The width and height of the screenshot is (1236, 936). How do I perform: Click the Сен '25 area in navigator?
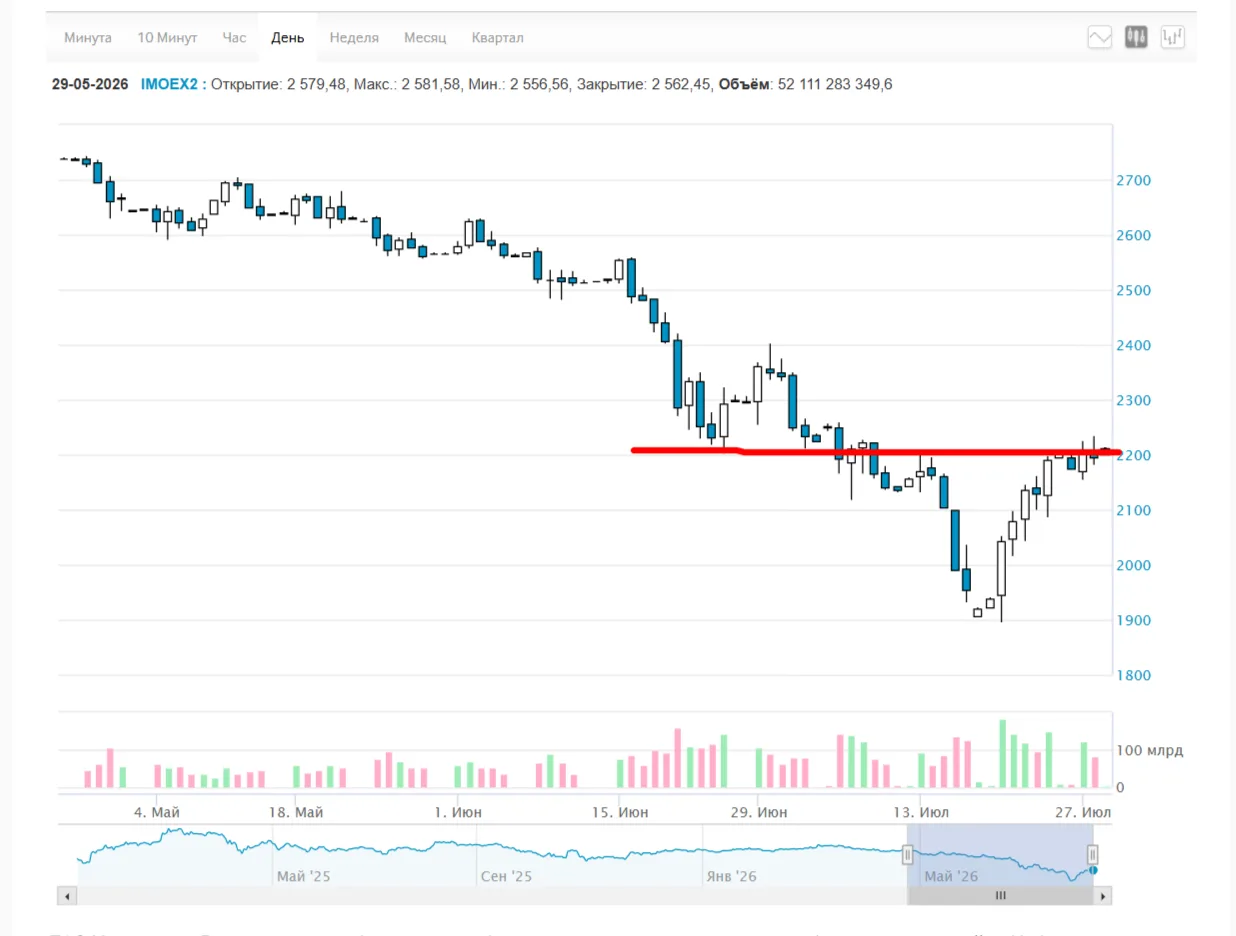click(507, 876)
